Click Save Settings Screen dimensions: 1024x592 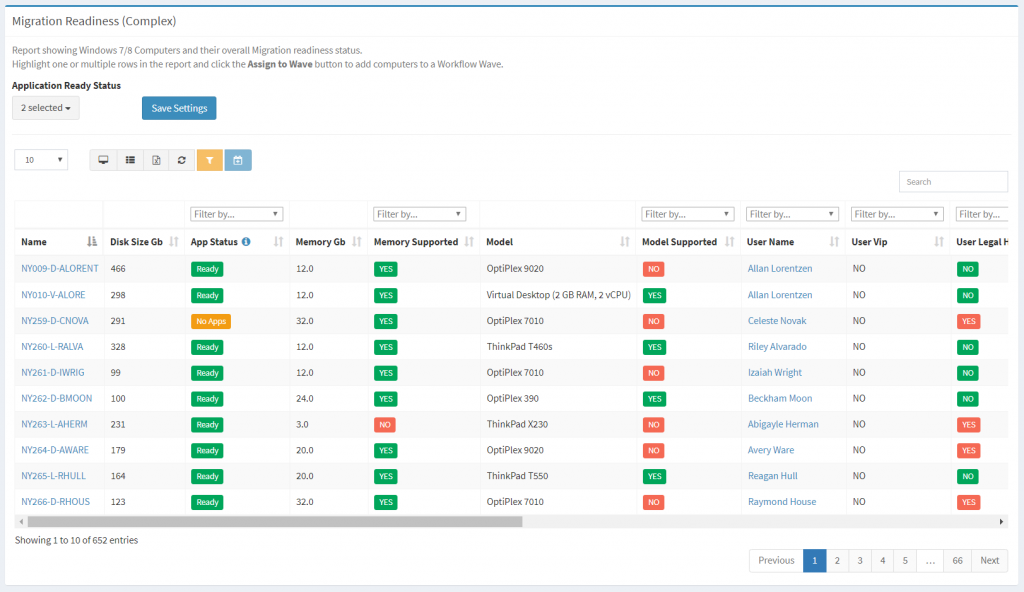pyautogui.click(x=178, y=107)
